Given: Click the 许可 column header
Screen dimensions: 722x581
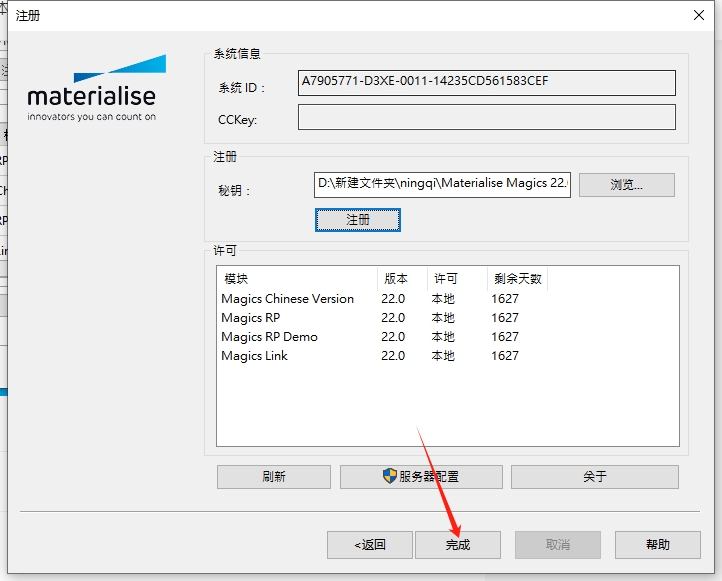Looking at the screenshot, I should click(457, 279).
